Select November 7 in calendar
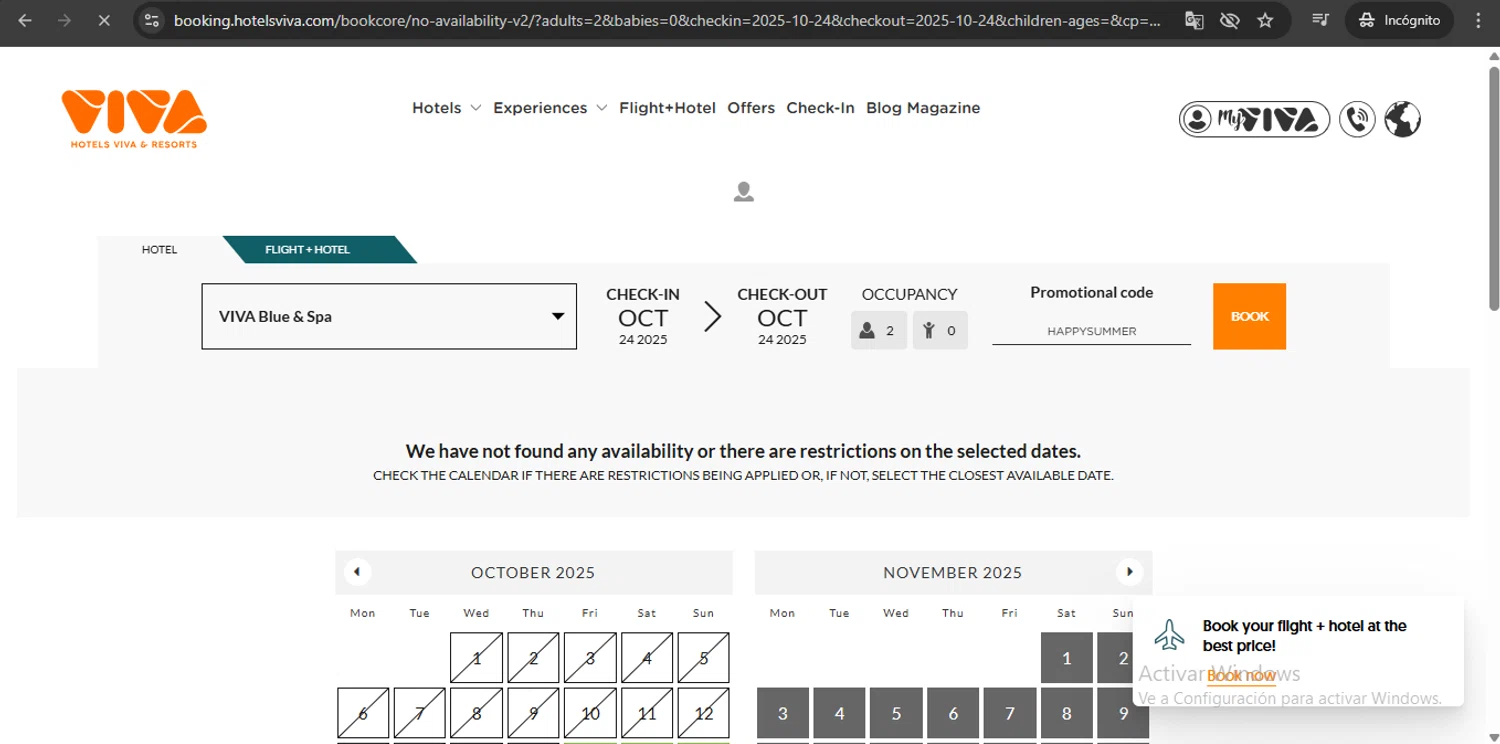 [x=1010, y=713]
